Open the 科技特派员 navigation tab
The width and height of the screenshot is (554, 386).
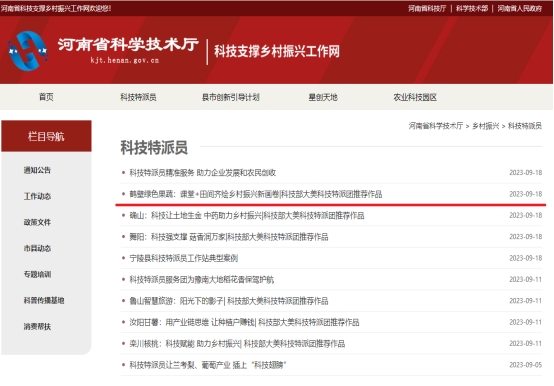click(x=138, y=97)
